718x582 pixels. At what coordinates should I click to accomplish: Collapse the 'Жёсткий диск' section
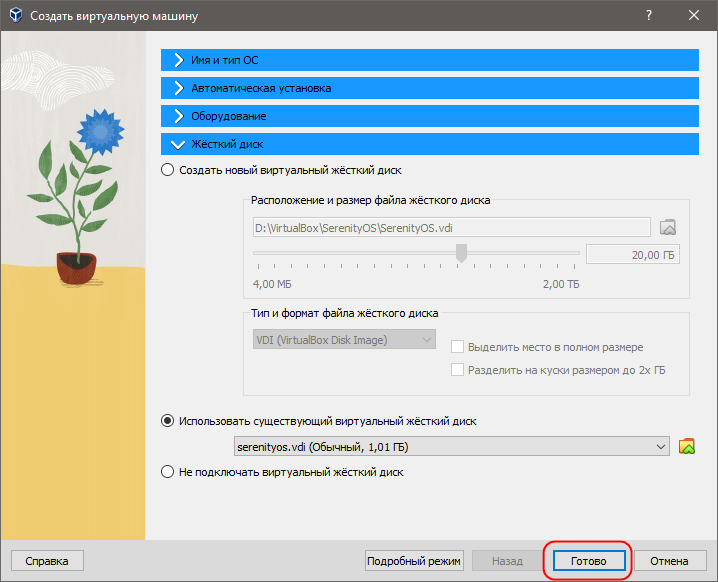430,144
